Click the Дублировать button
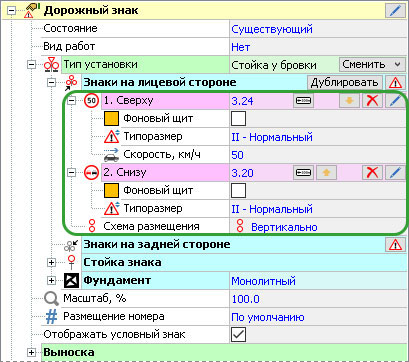The height and width of the screenshot is (362, 409). coord(345,82)
